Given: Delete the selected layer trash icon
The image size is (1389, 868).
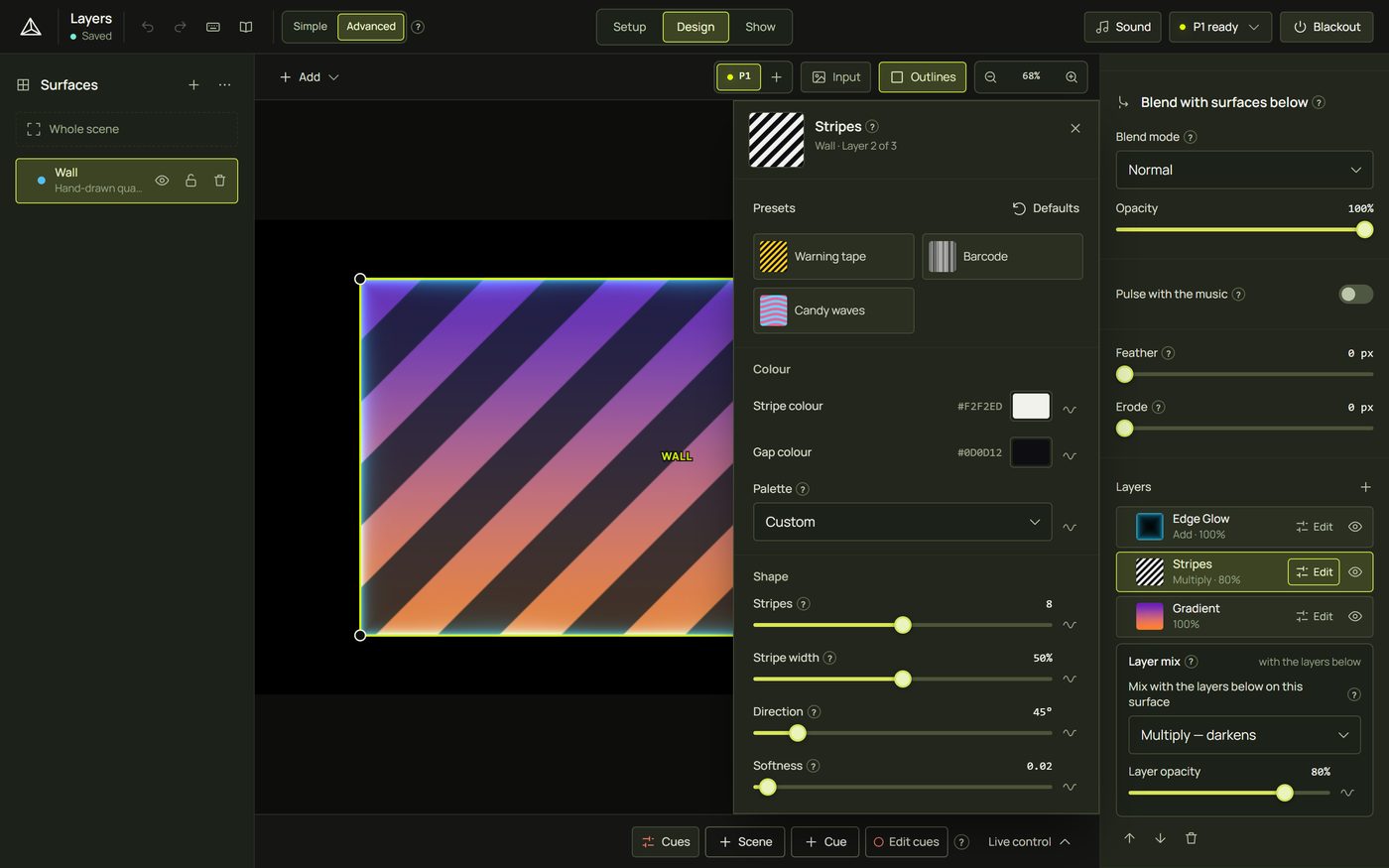Looking at the screenshot, I should pyautogui.click(x=1191, y=838).
